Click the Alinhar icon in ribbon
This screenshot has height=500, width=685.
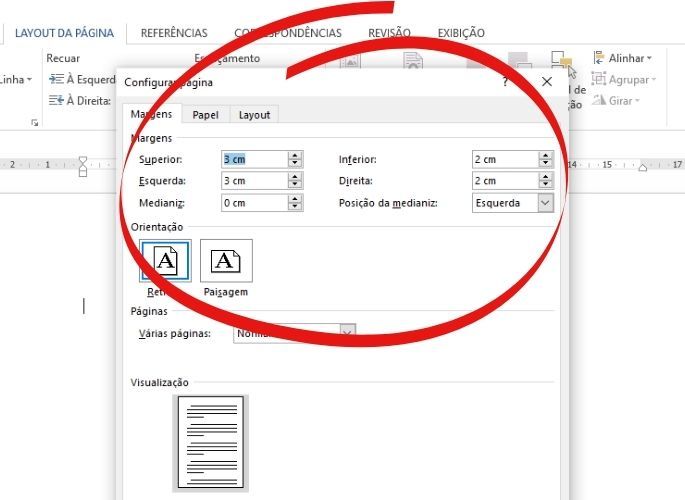[x=599, y=59]
